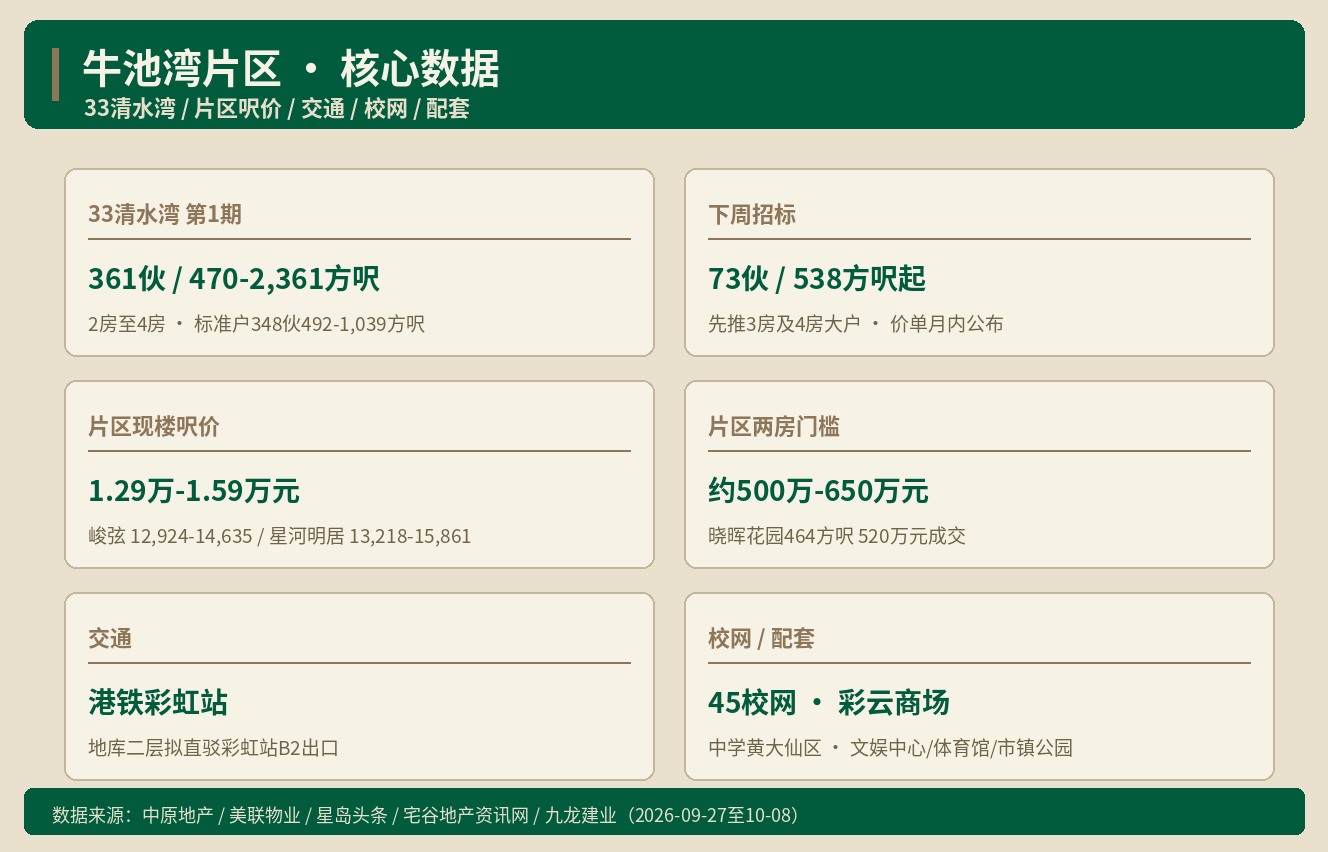The image size is (1328, 852).
Task: Select the card heading 33清水湾 第1期
Action: [x=165, y=214]
